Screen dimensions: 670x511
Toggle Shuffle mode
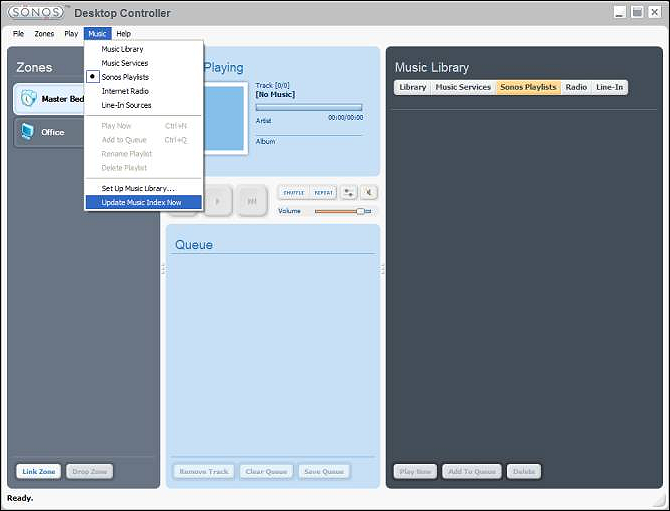pos(294,193)
